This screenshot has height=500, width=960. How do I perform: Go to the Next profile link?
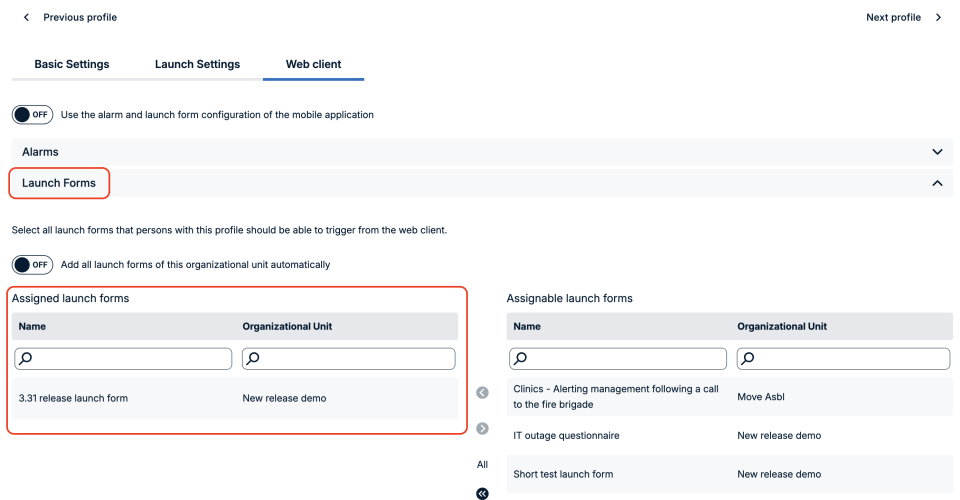click(893, 17)
